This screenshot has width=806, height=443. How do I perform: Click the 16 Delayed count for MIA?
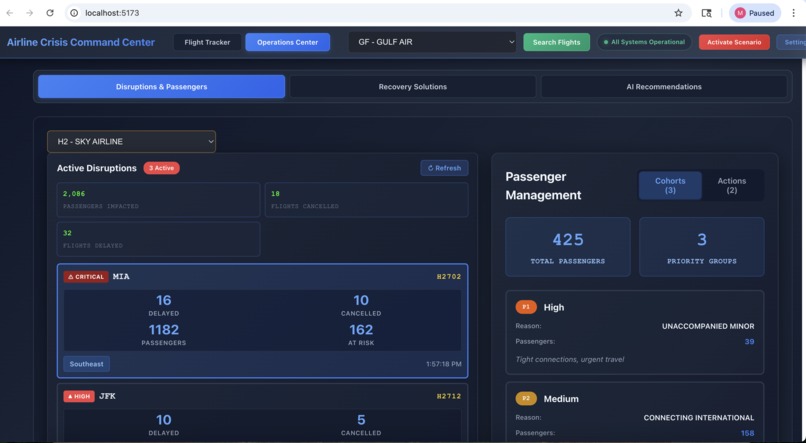[163, 300]
